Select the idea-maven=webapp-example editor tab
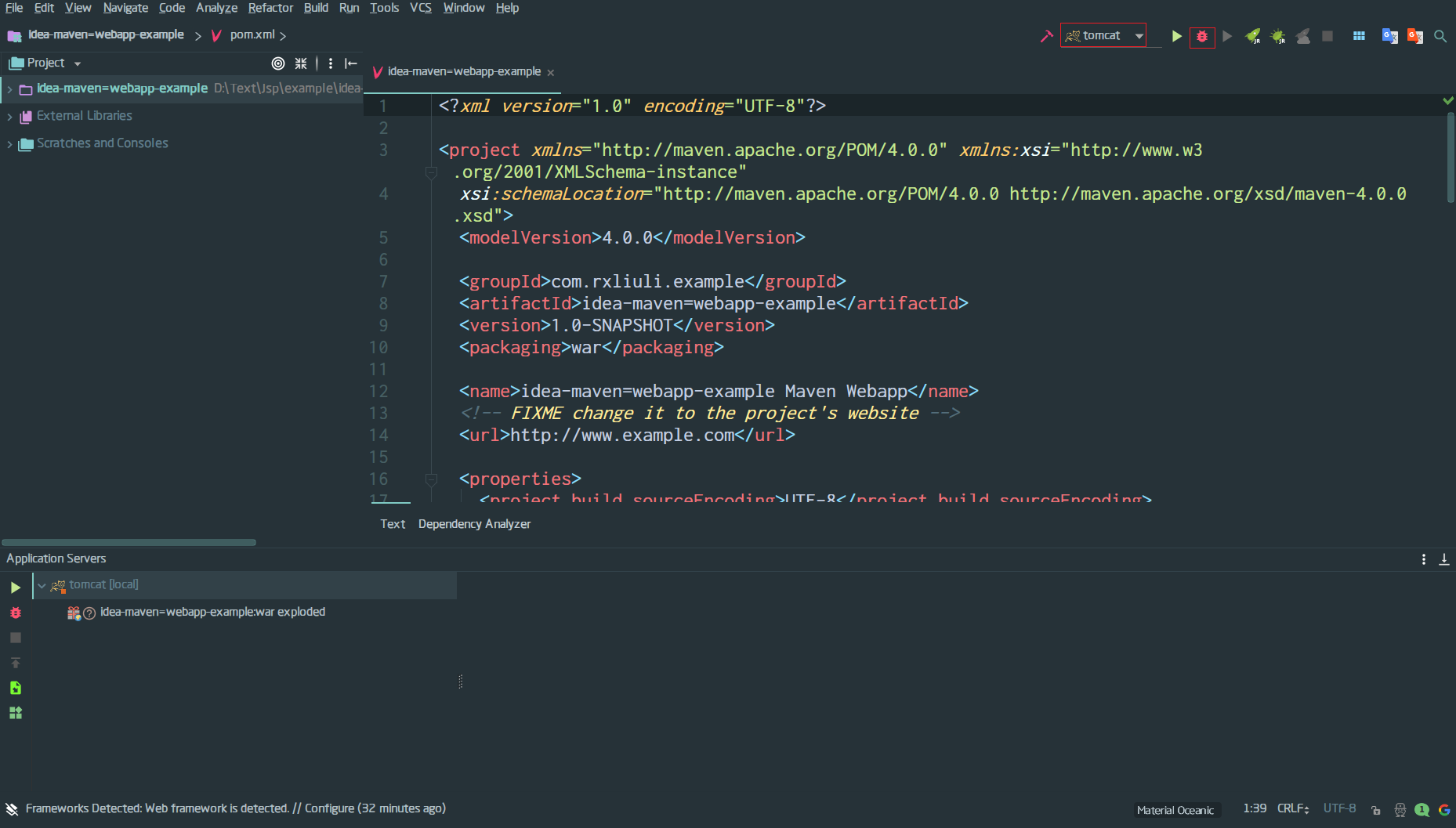The height and width of the screenshot is (828, 1456). click(464, 71)
